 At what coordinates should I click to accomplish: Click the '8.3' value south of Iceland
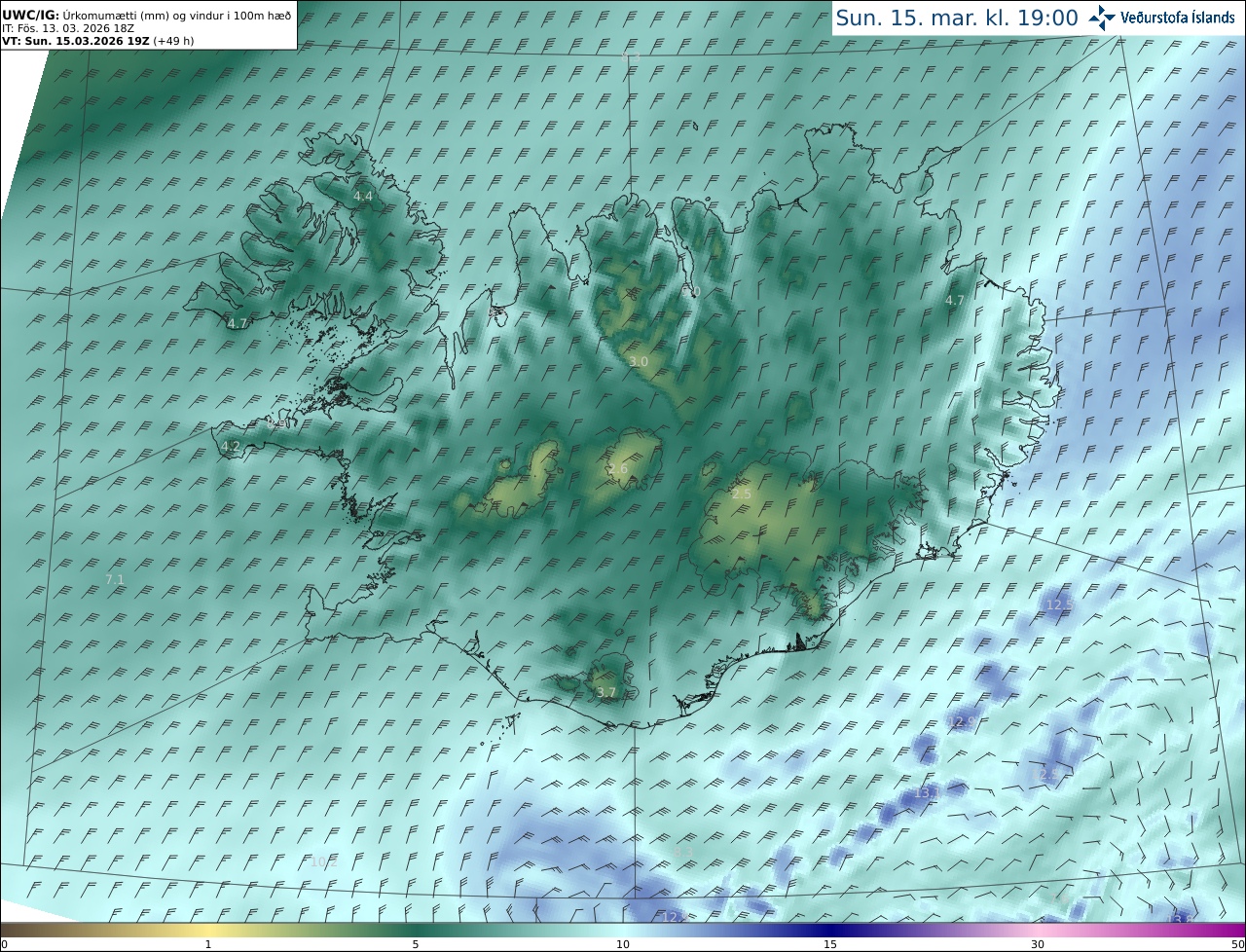tap(683, 853)
